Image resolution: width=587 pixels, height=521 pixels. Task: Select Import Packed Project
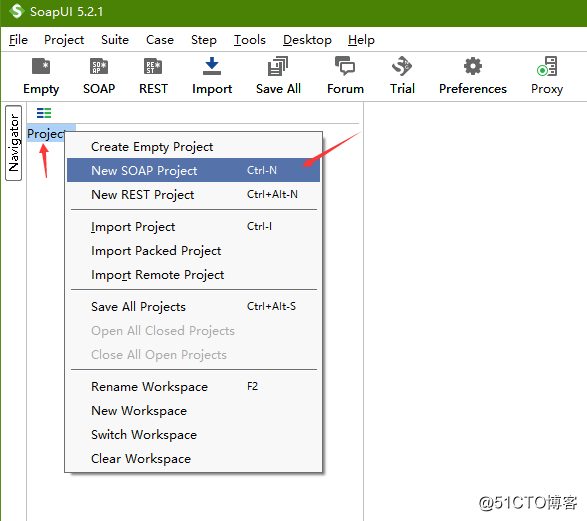[193, 251]
